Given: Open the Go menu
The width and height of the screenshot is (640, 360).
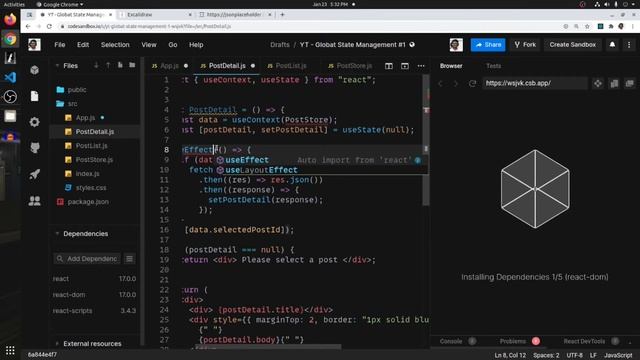Looking at the screenshot, I should click(x=173, y=44).
